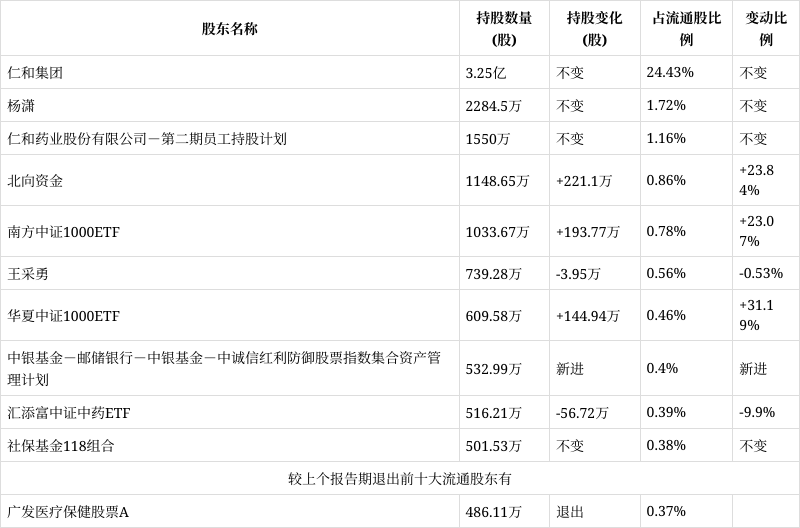The image size is (800, 528).
Task: Click the 占流通股比例 column header
Action: pos(686,29)
